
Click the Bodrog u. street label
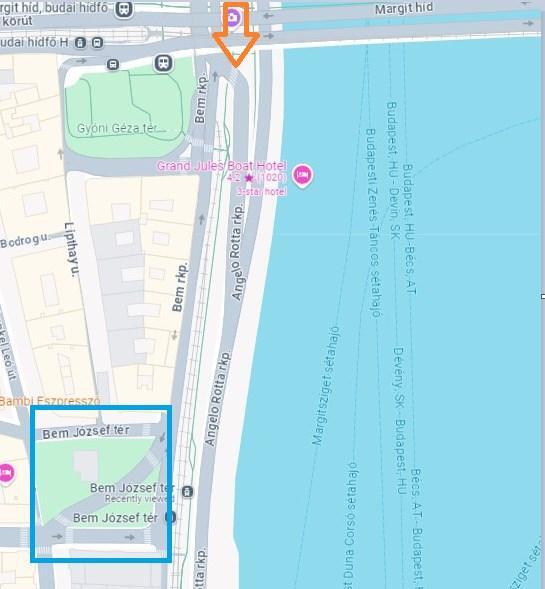(24, 240)
